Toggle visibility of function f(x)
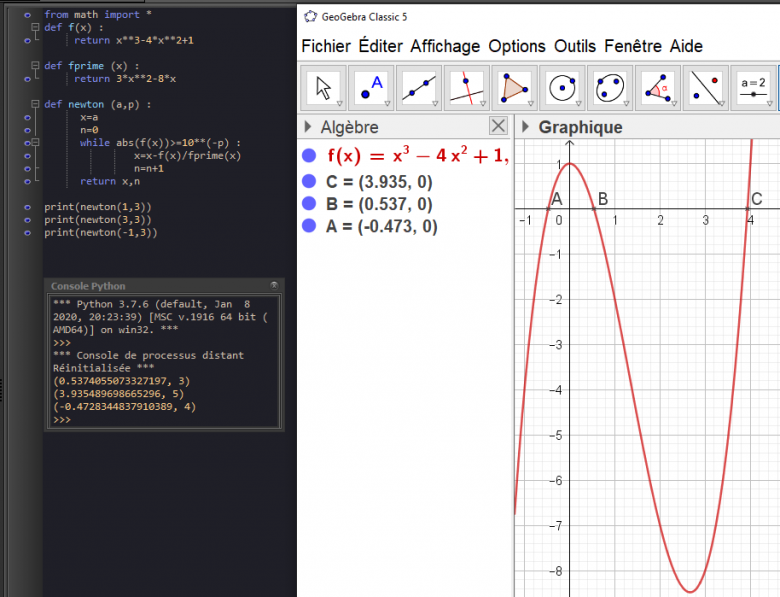Viewport: 780px width, 597px height. point(309,155)
